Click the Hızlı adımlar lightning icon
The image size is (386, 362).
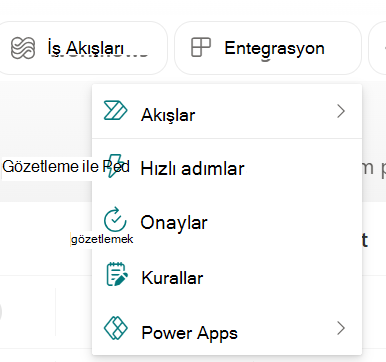point(115,166)
